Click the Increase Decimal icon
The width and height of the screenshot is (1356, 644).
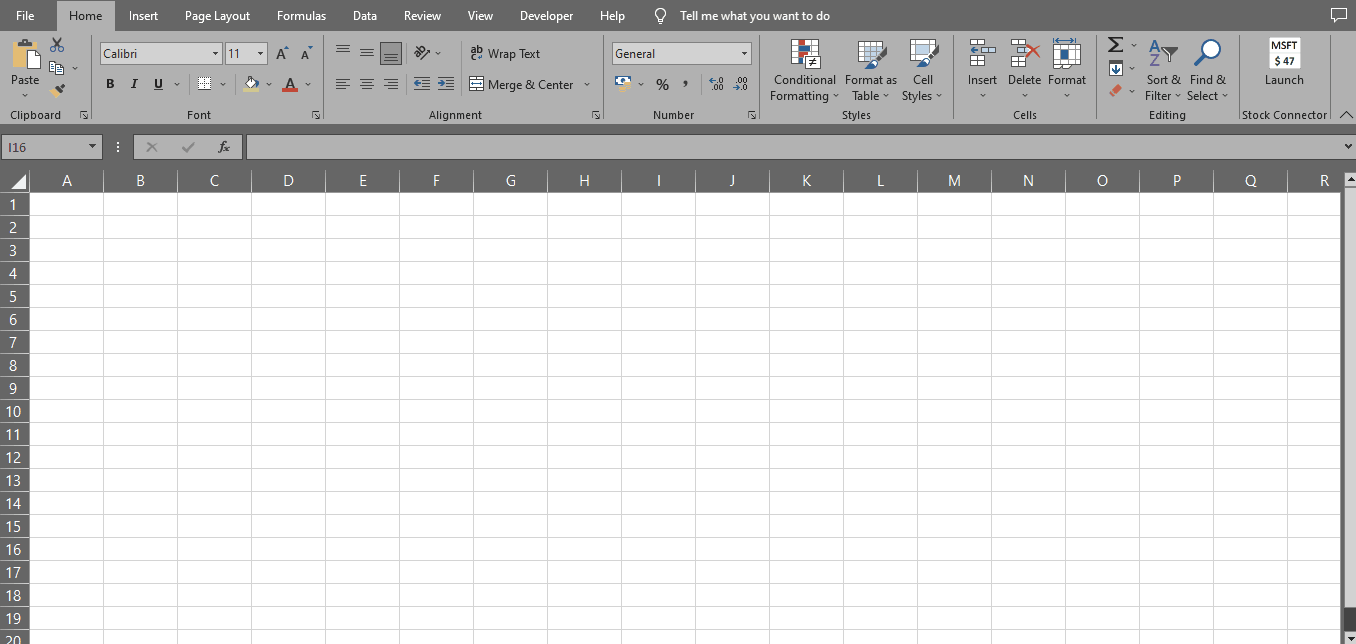click(x=717, y=84)
